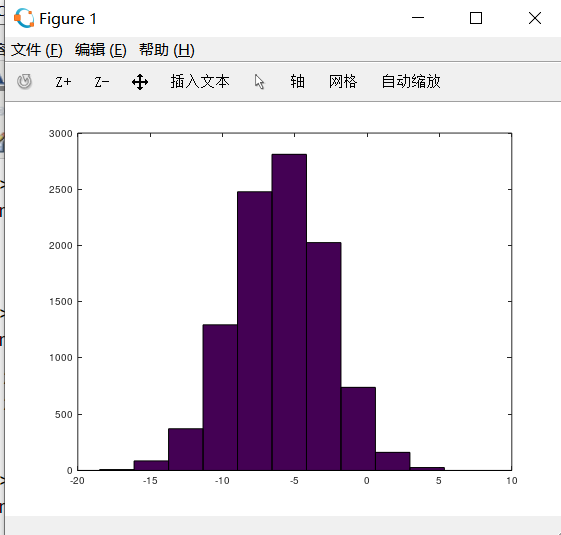Minimize the Figure 1 window

[418, 18]
